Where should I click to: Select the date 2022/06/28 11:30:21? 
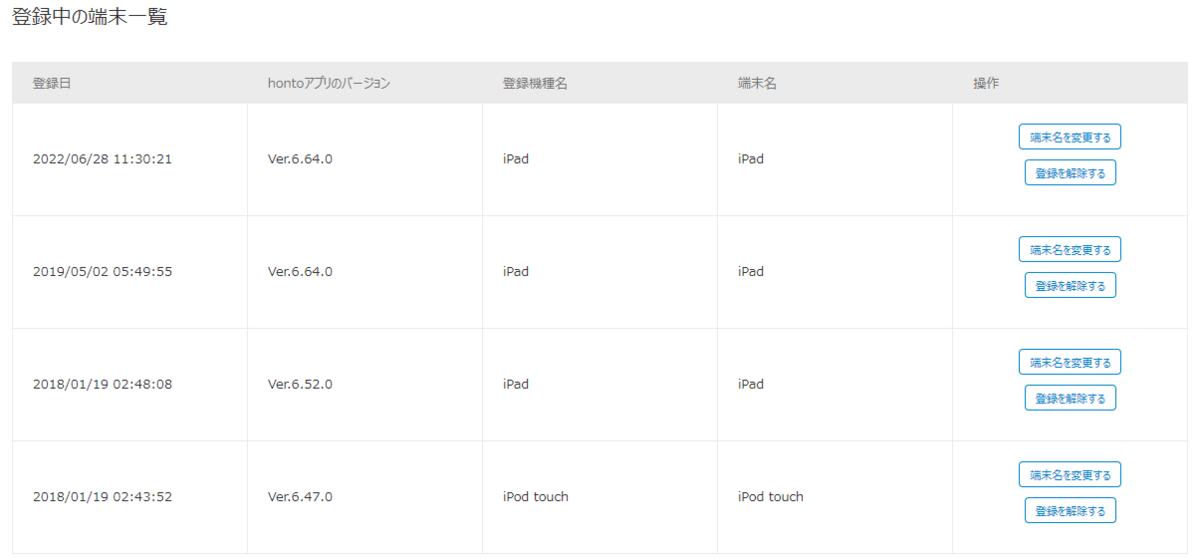102,159
